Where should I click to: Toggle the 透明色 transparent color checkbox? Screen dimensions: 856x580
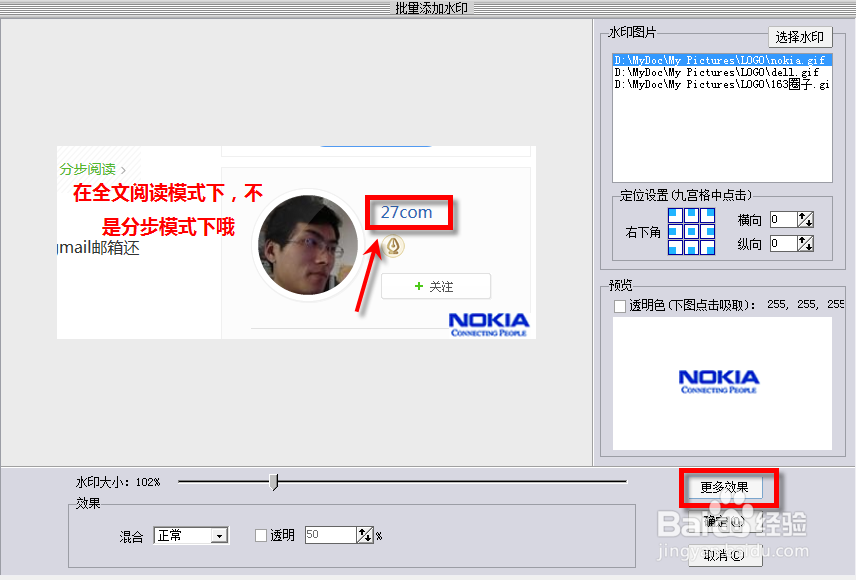(x=619, y=305)
